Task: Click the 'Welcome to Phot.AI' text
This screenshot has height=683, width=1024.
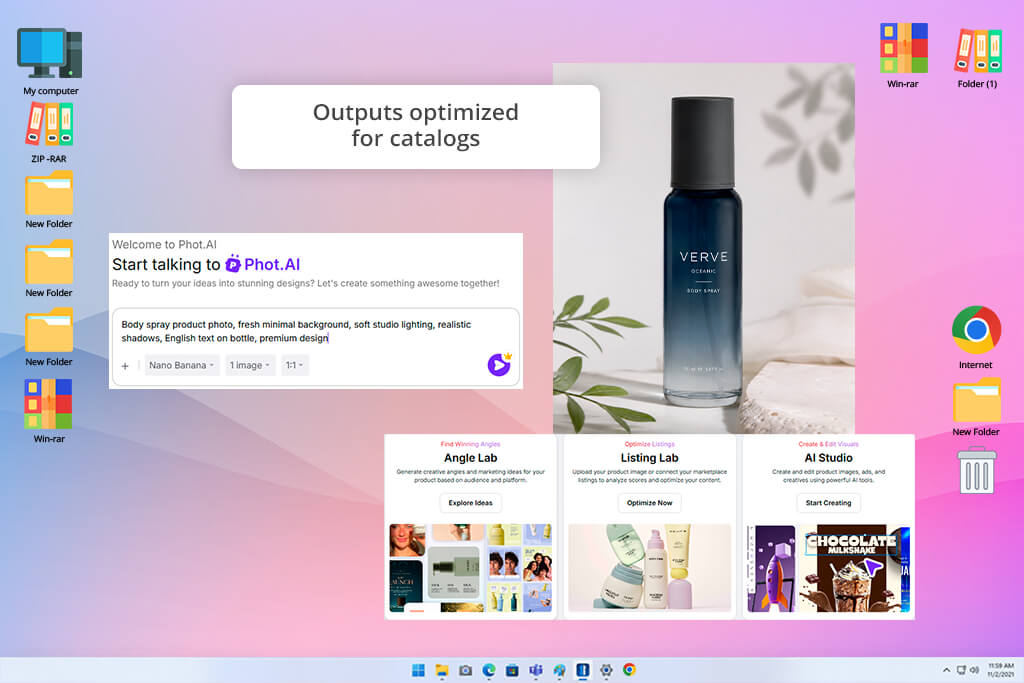Action: 164,244
